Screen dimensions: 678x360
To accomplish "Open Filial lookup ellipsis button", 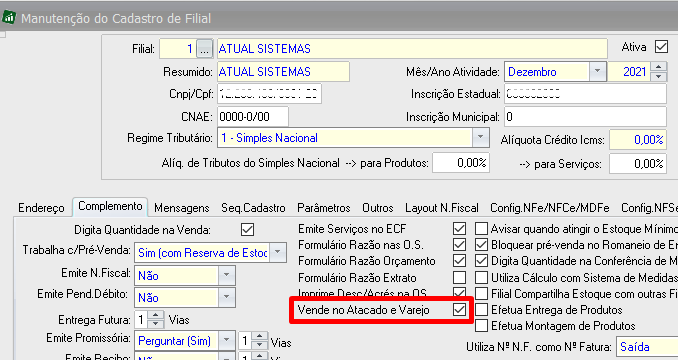I will coord(205,49).
